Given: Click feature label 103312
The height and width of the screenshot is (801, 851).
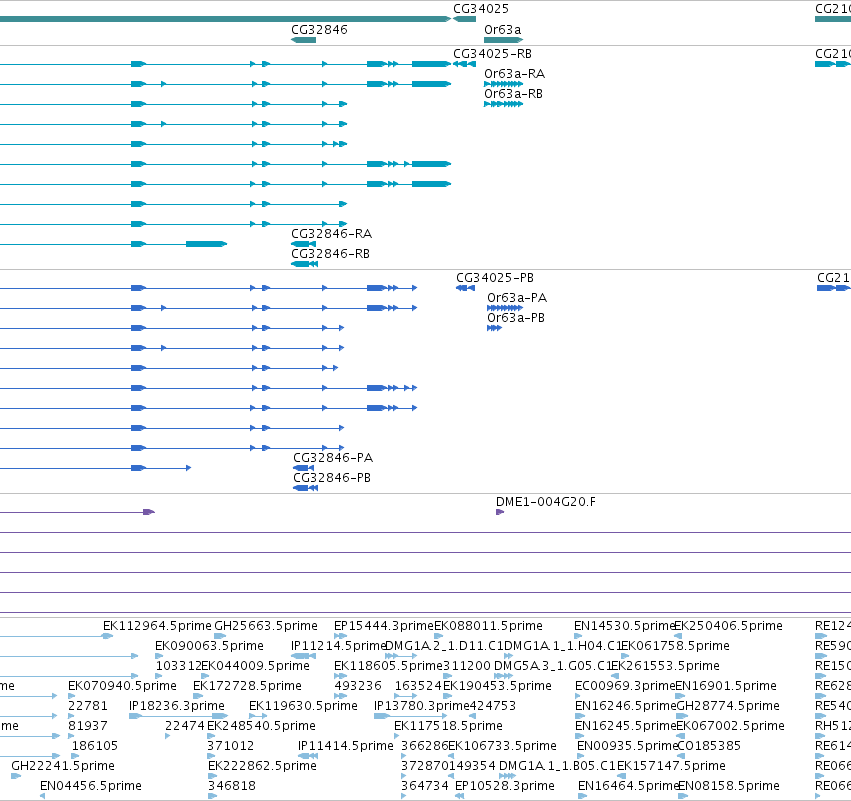Looking at the screenshot, I should tap(179, 666).
